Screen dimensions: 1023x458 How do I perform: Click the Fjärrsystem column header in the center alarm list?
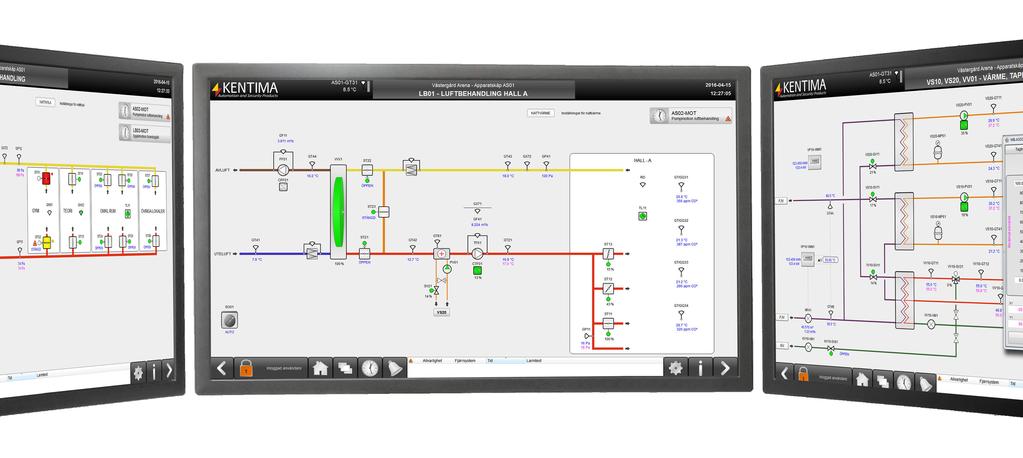[465, 360]
